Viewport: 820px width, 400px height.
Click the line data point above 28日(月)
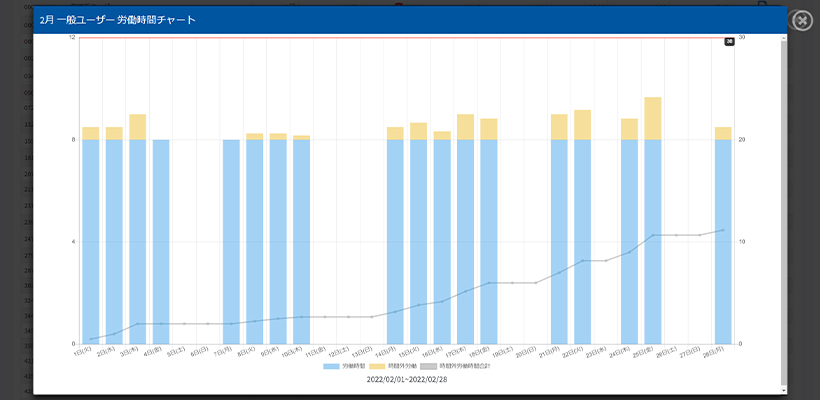coord(723,230)
